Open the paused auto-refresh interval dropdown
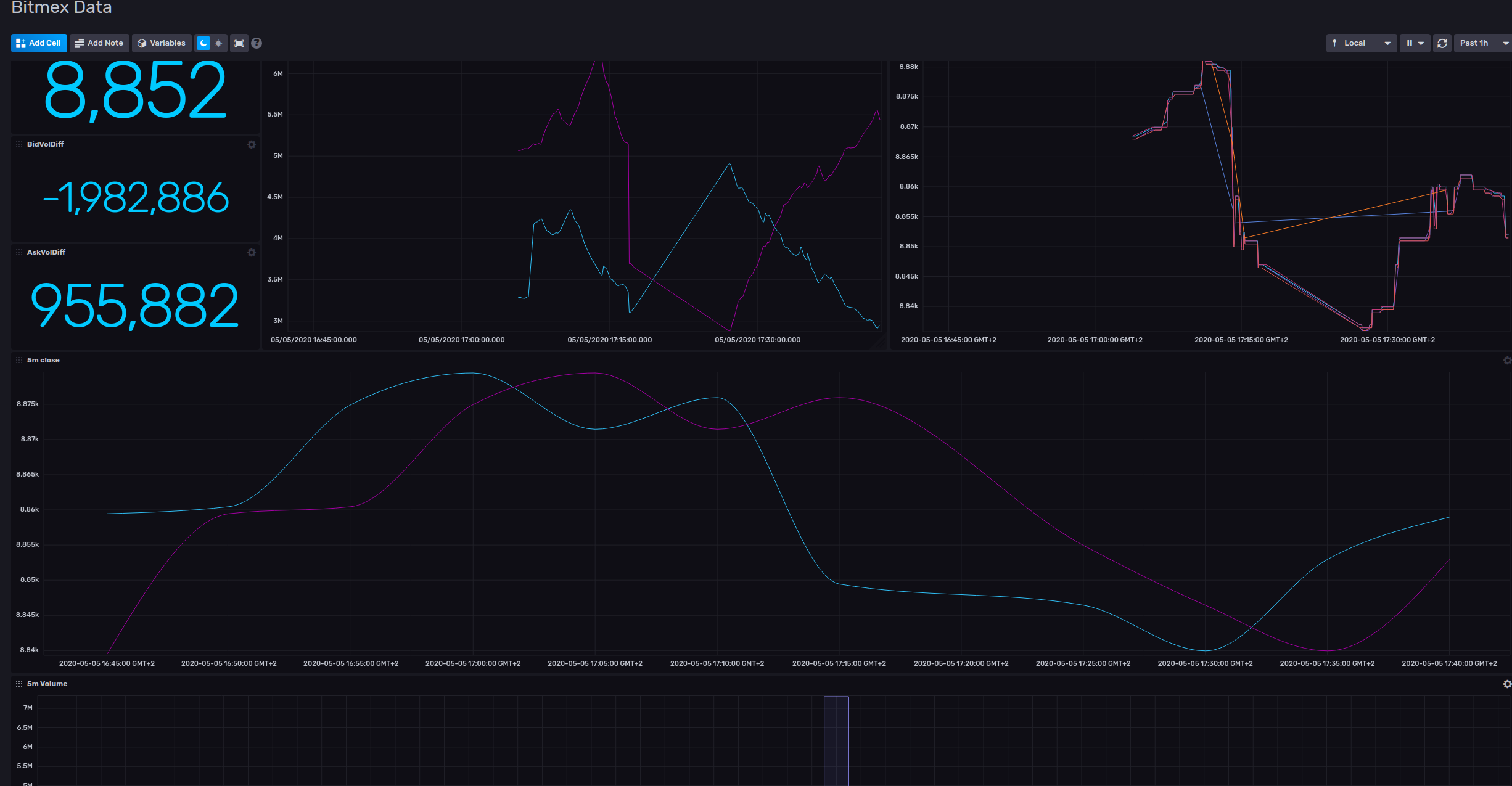1512x786 pixels. point(1415,43)
